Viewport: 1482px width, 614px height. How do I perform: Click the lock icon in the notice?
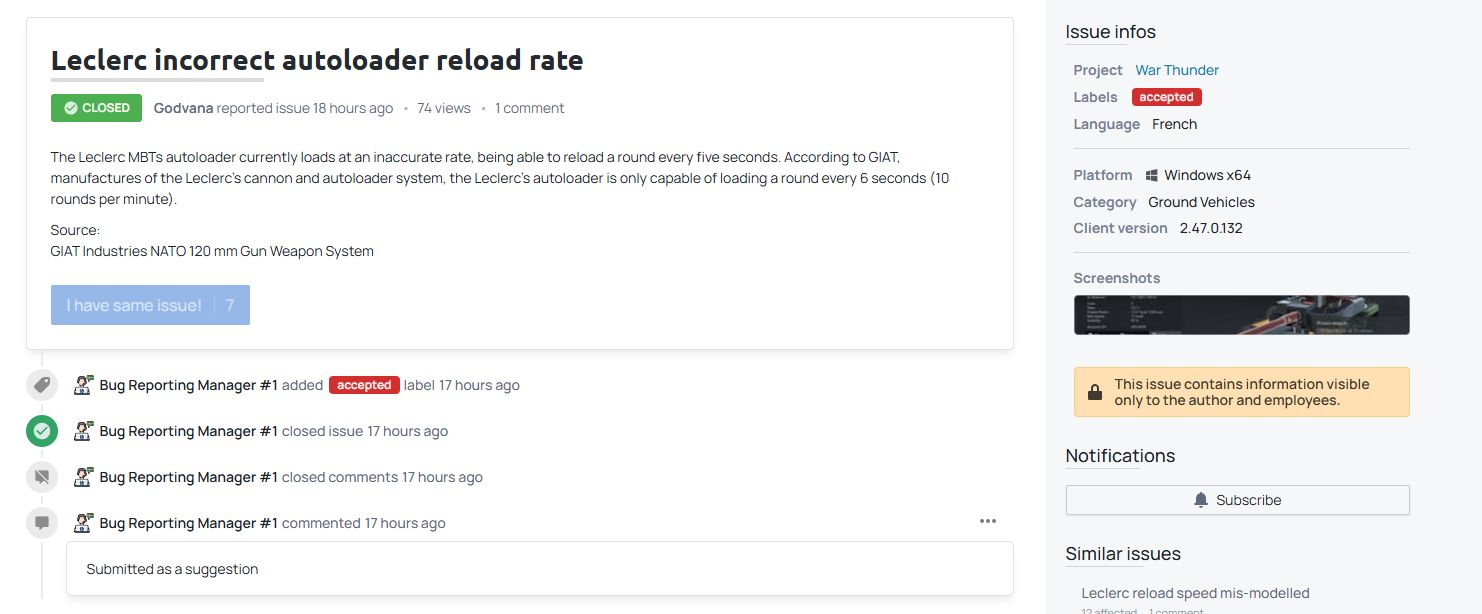tap(1095, 392)
